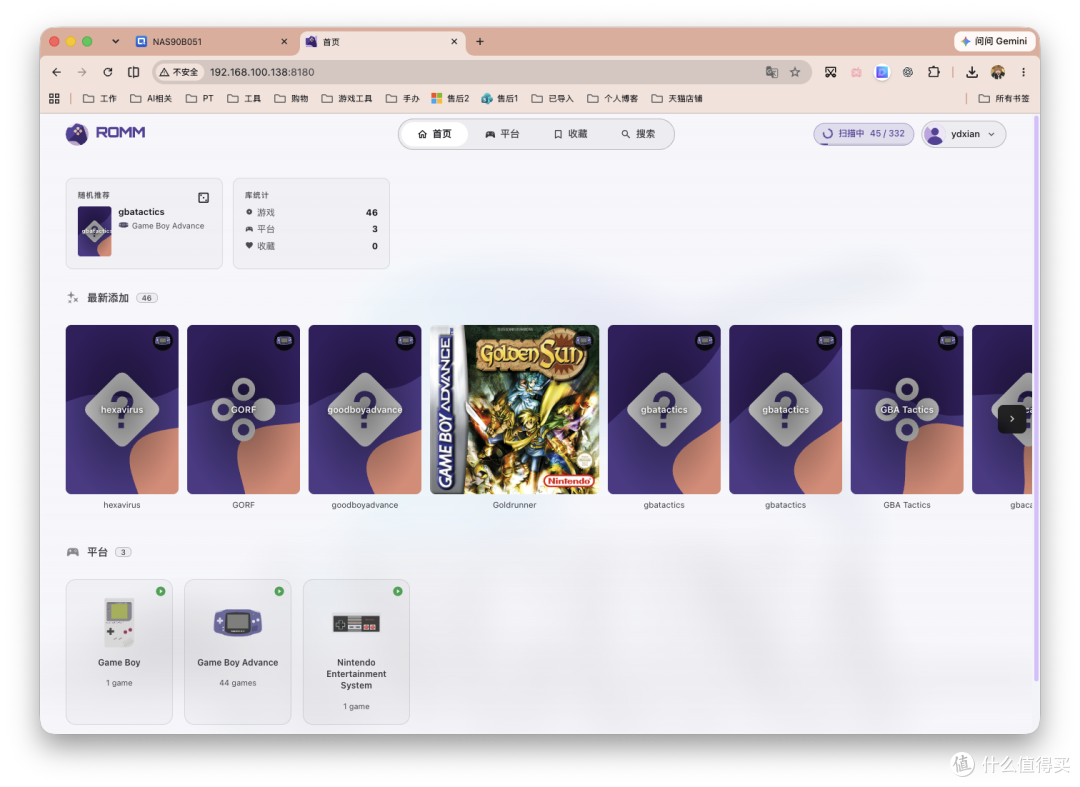Click the GBA platform badge on GORF

click(x=284, y=340)
